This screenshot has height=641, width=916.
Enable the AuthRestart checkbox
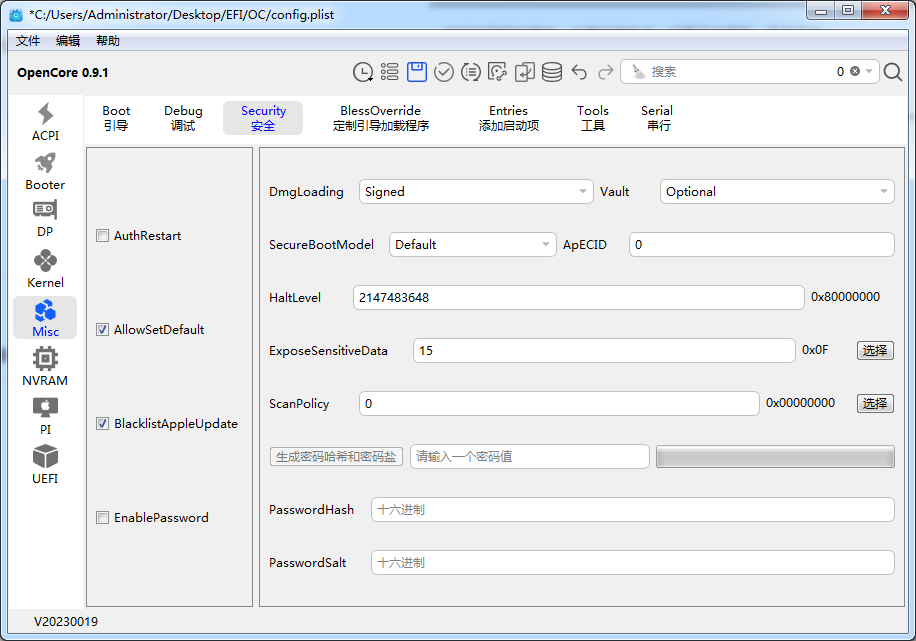click(102, 236)
